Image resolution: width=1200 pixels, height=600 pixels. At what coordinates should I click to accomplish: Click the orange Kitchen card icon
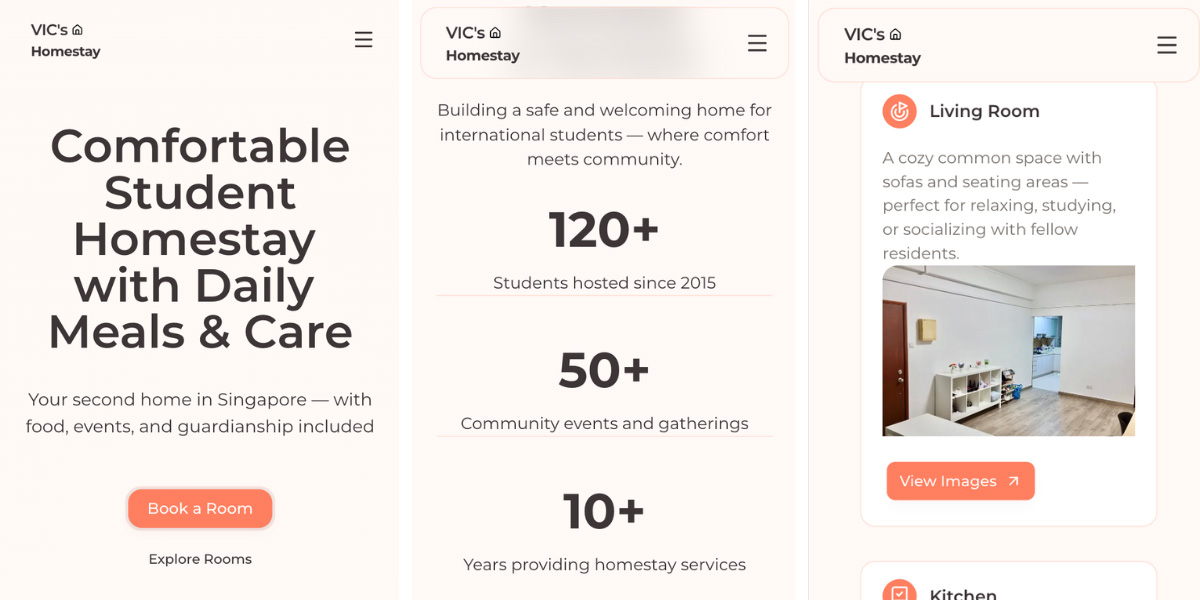coord(899,592)
